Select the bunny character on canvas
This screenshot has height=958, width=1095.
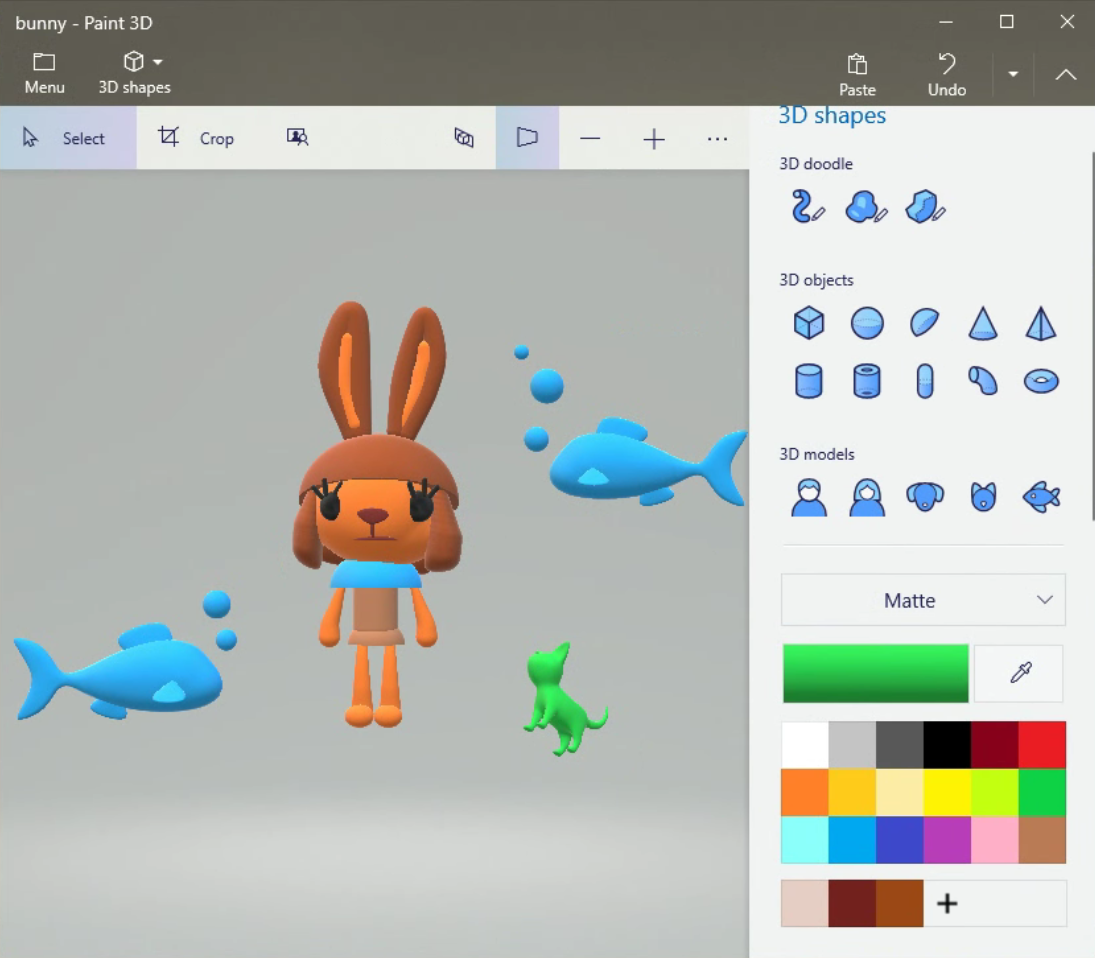pyautogui.click(x=376, y=514)
